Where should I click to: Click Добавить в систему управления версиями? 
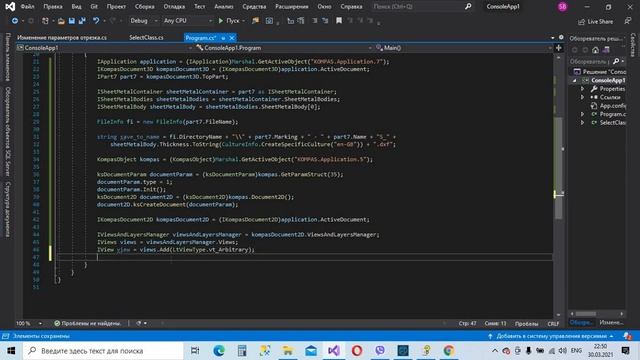click(551, 336)
